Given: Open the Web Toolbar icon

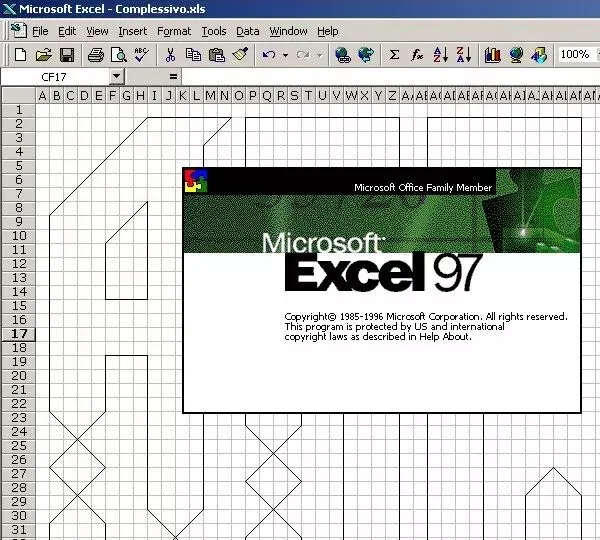Looking at the screenshot, I should point(366,55).
